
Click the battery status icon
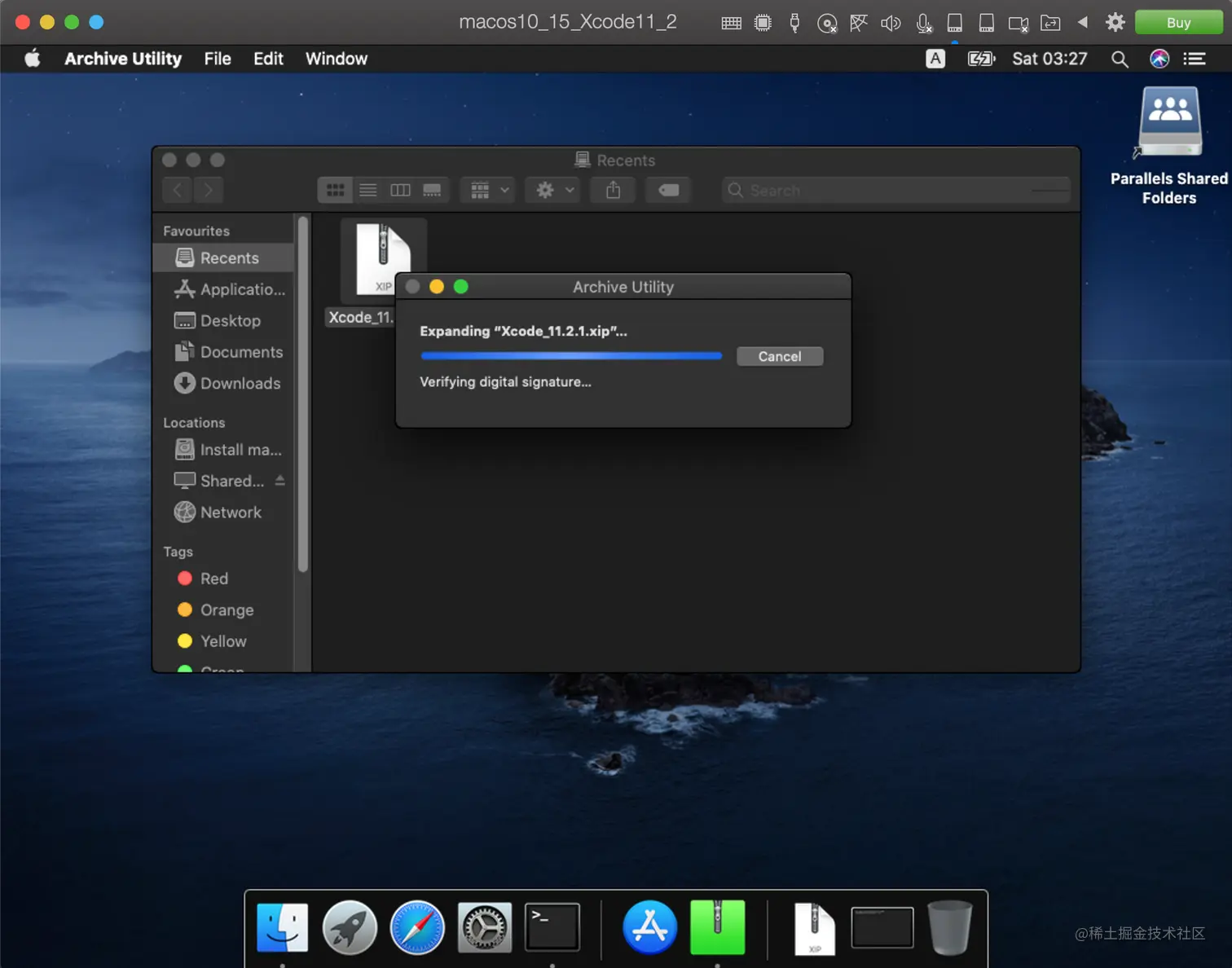pos(981,59)
